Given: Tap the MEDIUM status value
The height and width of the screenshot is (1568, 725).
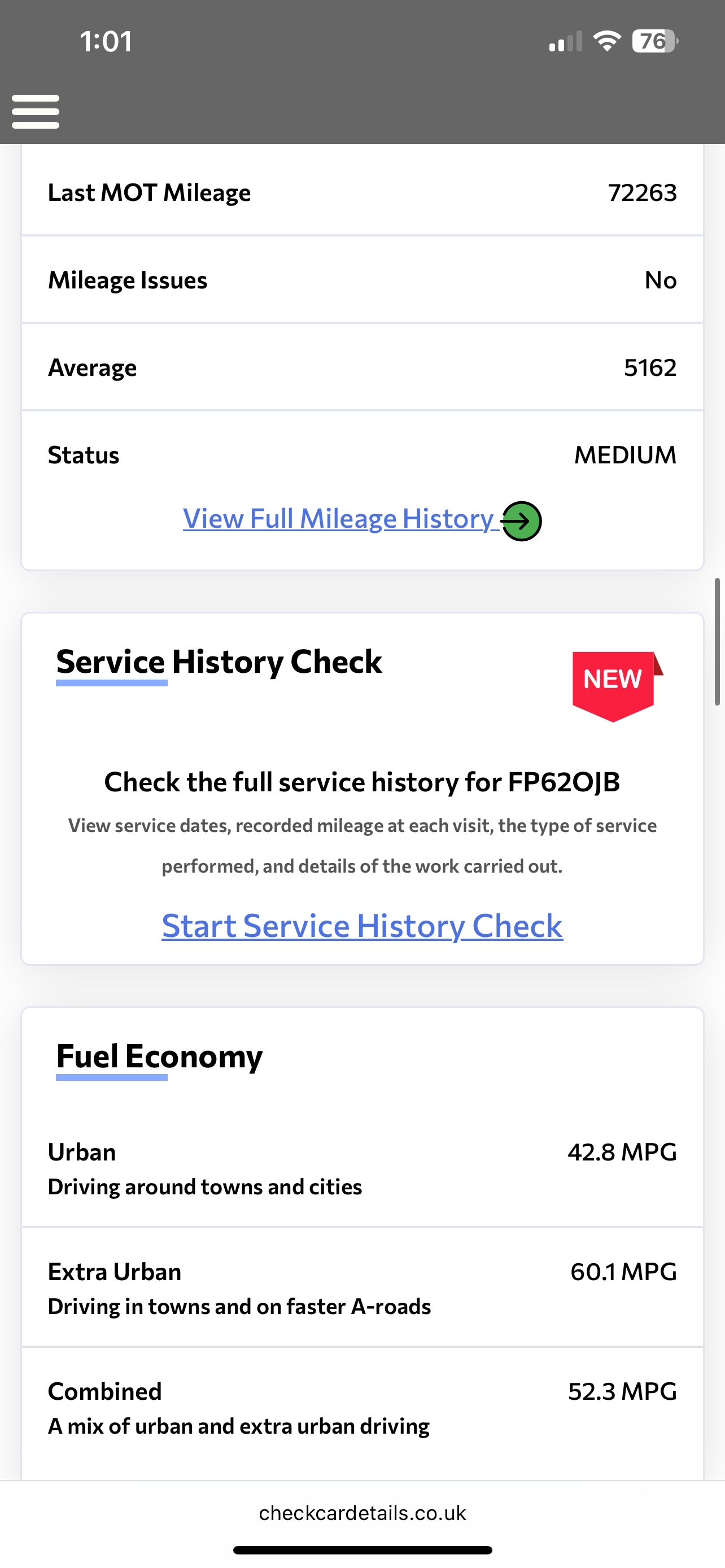Looking at the screenshot, I should 624,455.
